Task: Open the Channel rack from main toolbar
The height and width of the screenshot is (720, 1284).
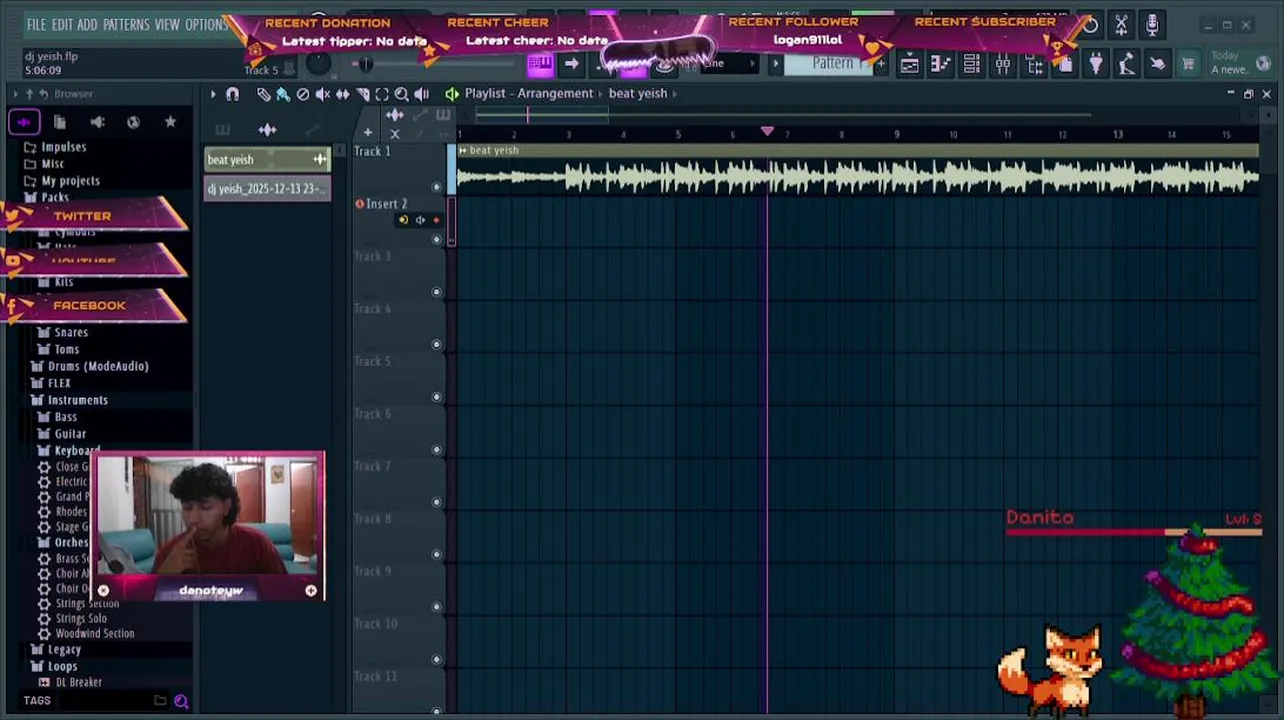Action: click(971, 64)
